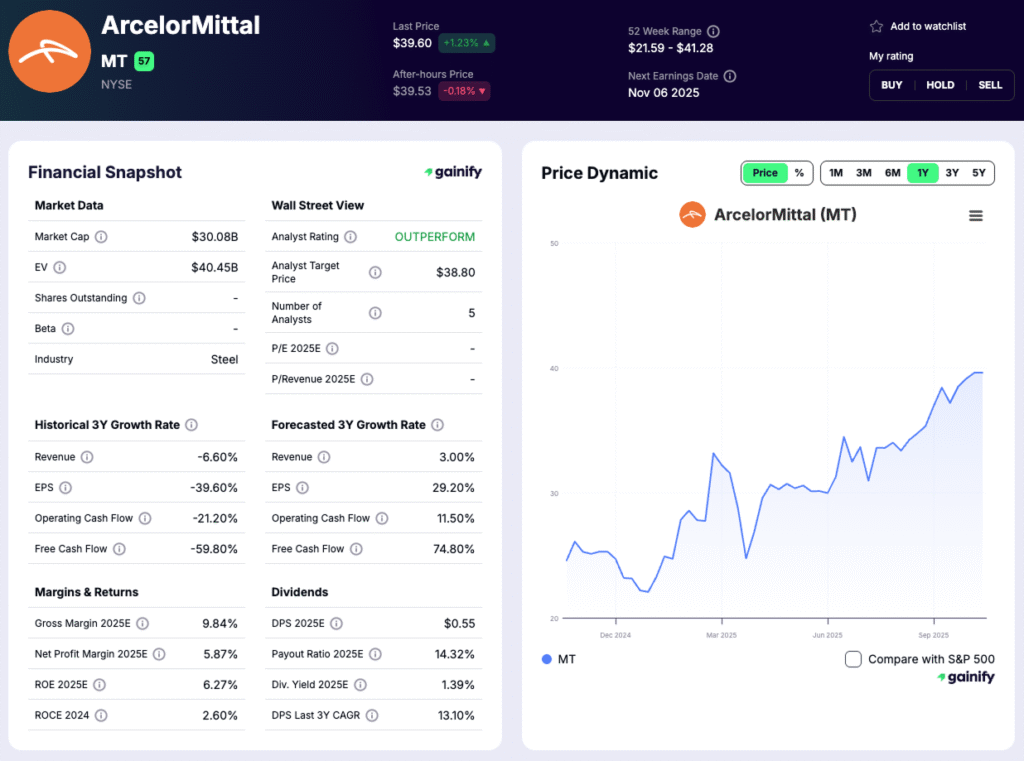
Task: Switch chart display to percentage mode
Action: 797,172
